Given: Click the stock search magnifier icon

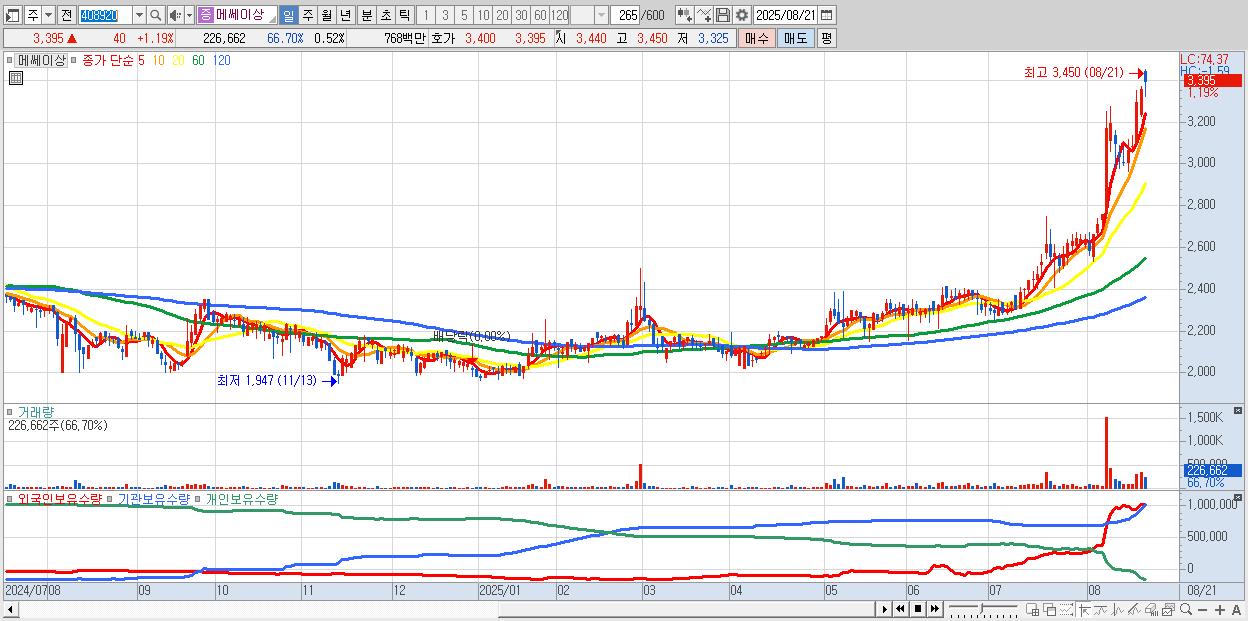Looking at the screenshot, I should pos(156,15).
